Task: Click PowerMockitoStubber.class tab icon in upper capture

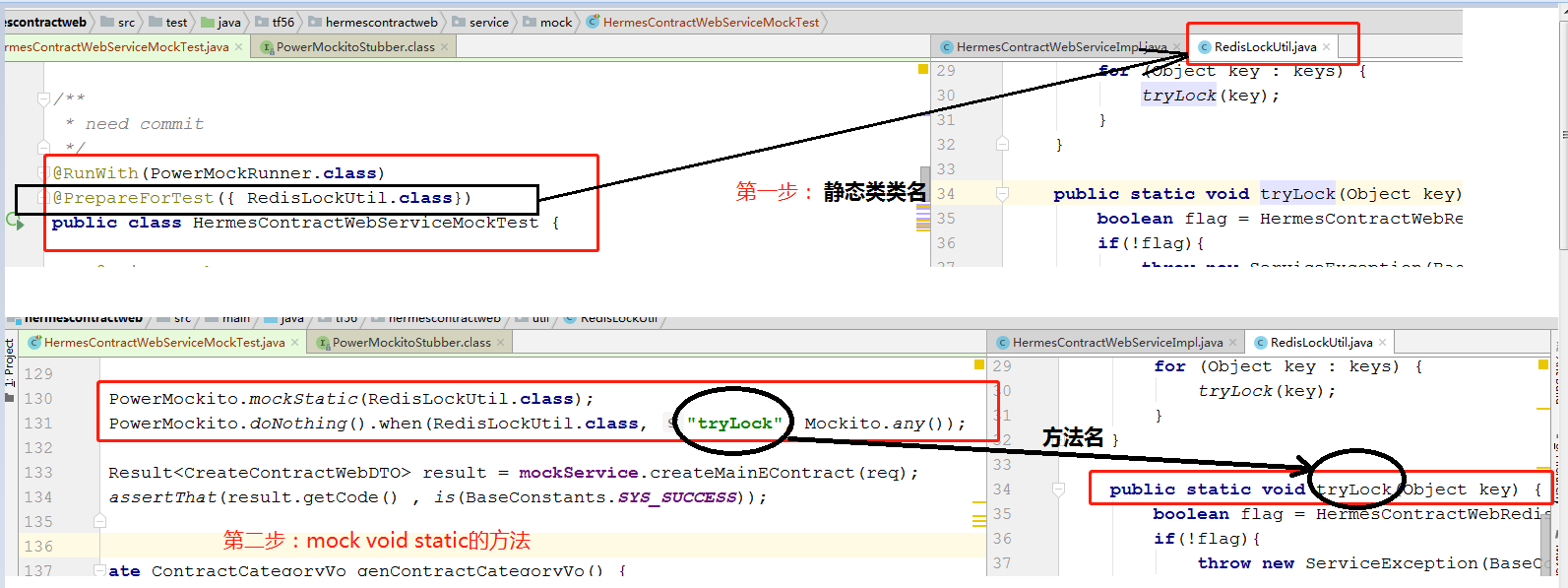Action: pos(267,46)
